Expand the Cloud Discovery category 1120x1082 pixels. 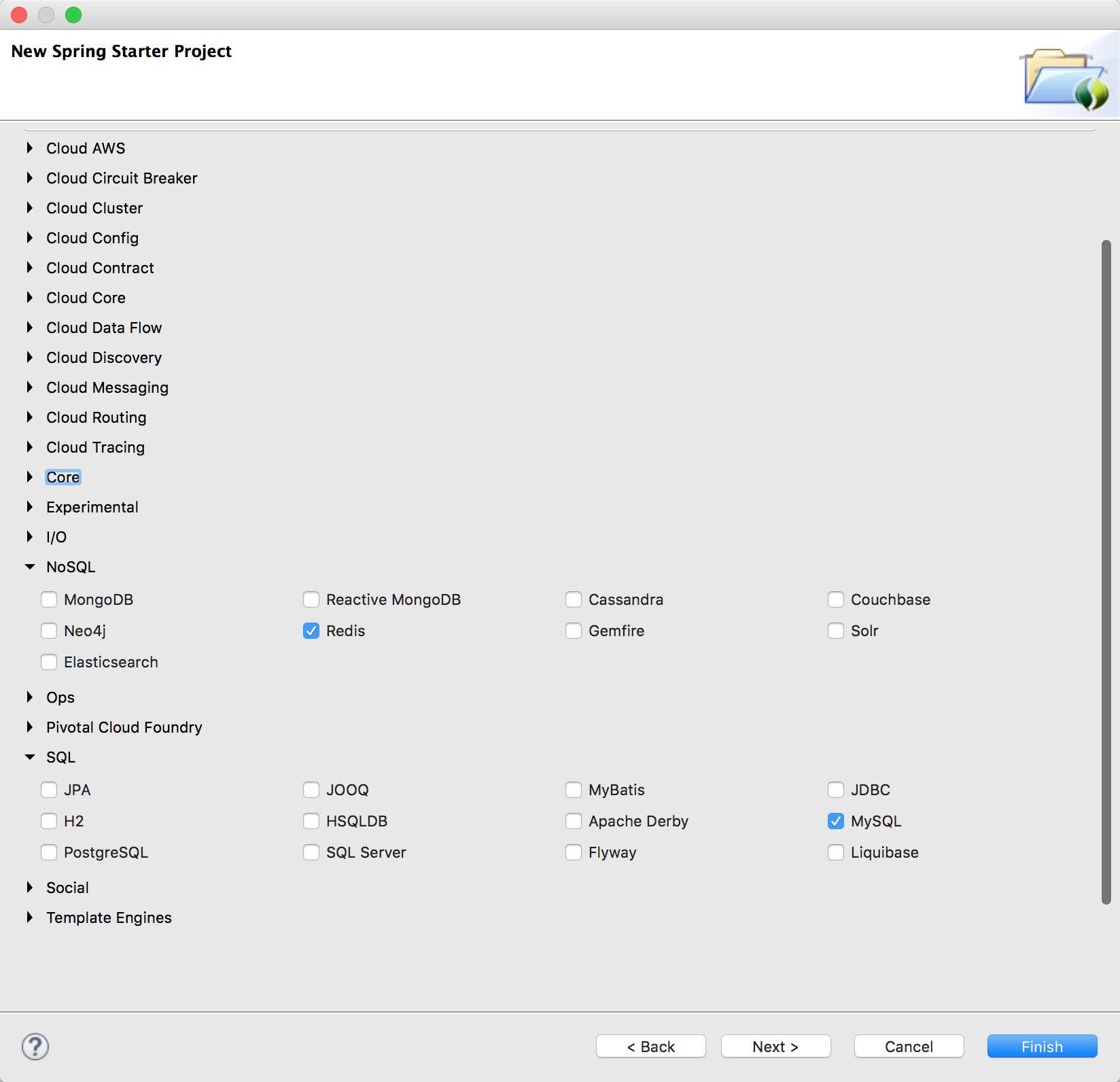[x=30, y=357]
